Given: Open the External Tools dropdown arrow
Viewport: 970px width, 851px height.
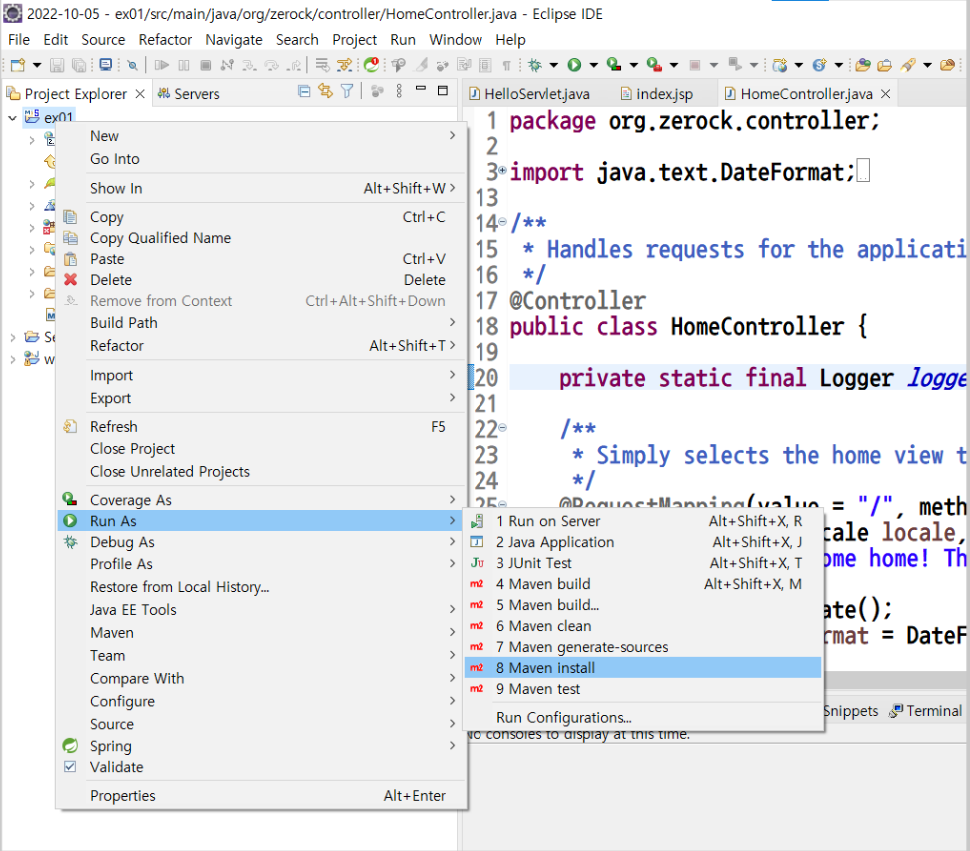Looking at the screenshot, I should (x=674, y=65).
